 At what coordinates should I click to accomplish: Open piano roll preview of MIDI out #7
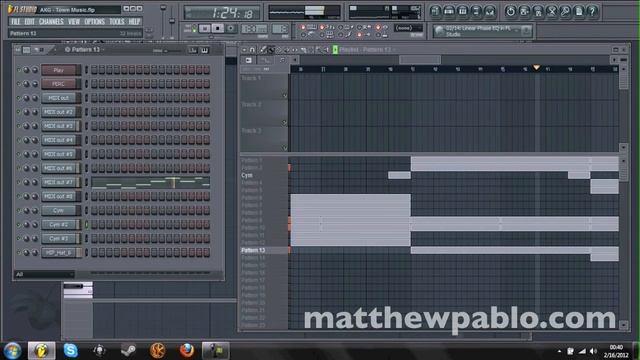click(x=151, y=182)
